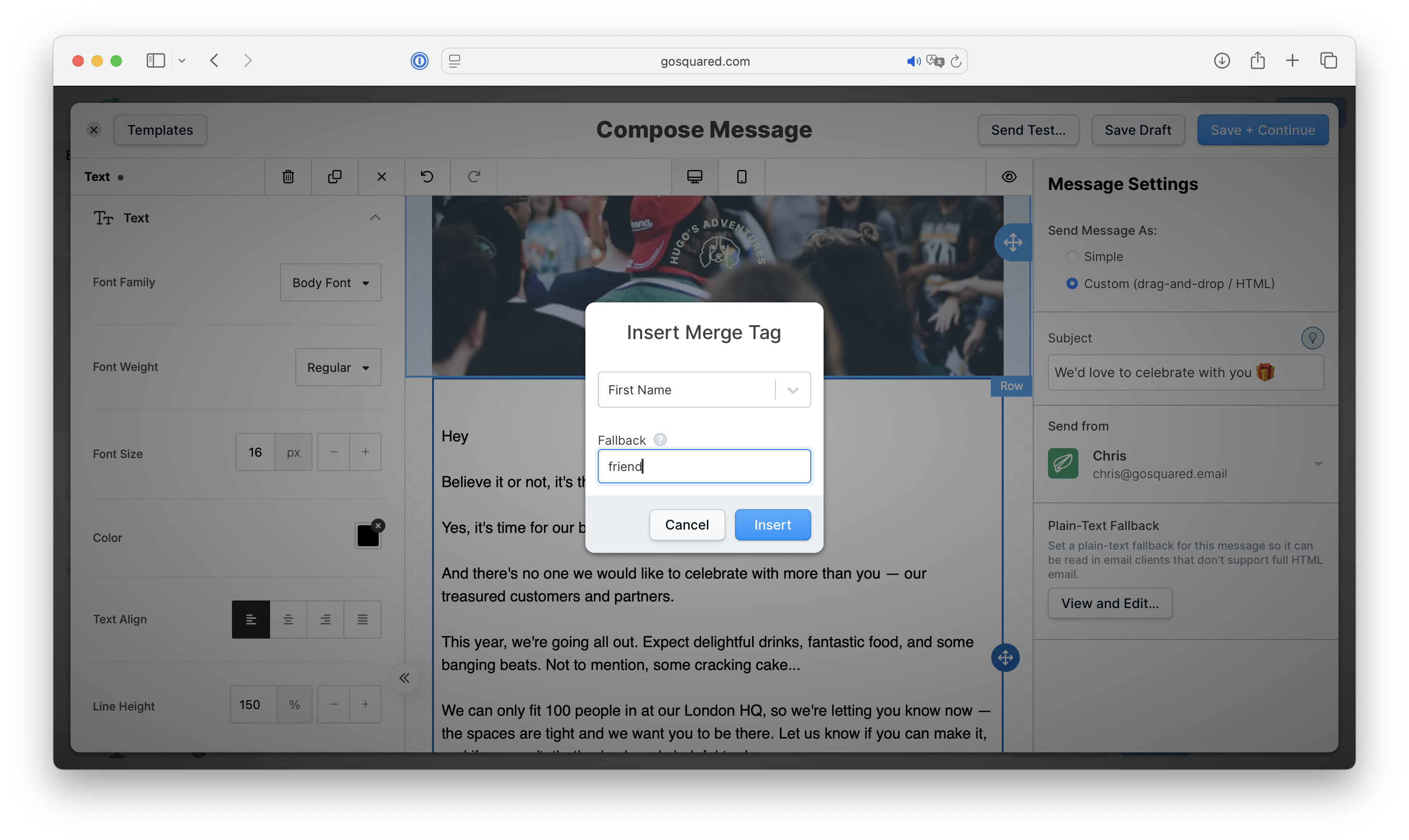Click Cancel in Insert Merge Tag dialog

[x=687, y=525]
